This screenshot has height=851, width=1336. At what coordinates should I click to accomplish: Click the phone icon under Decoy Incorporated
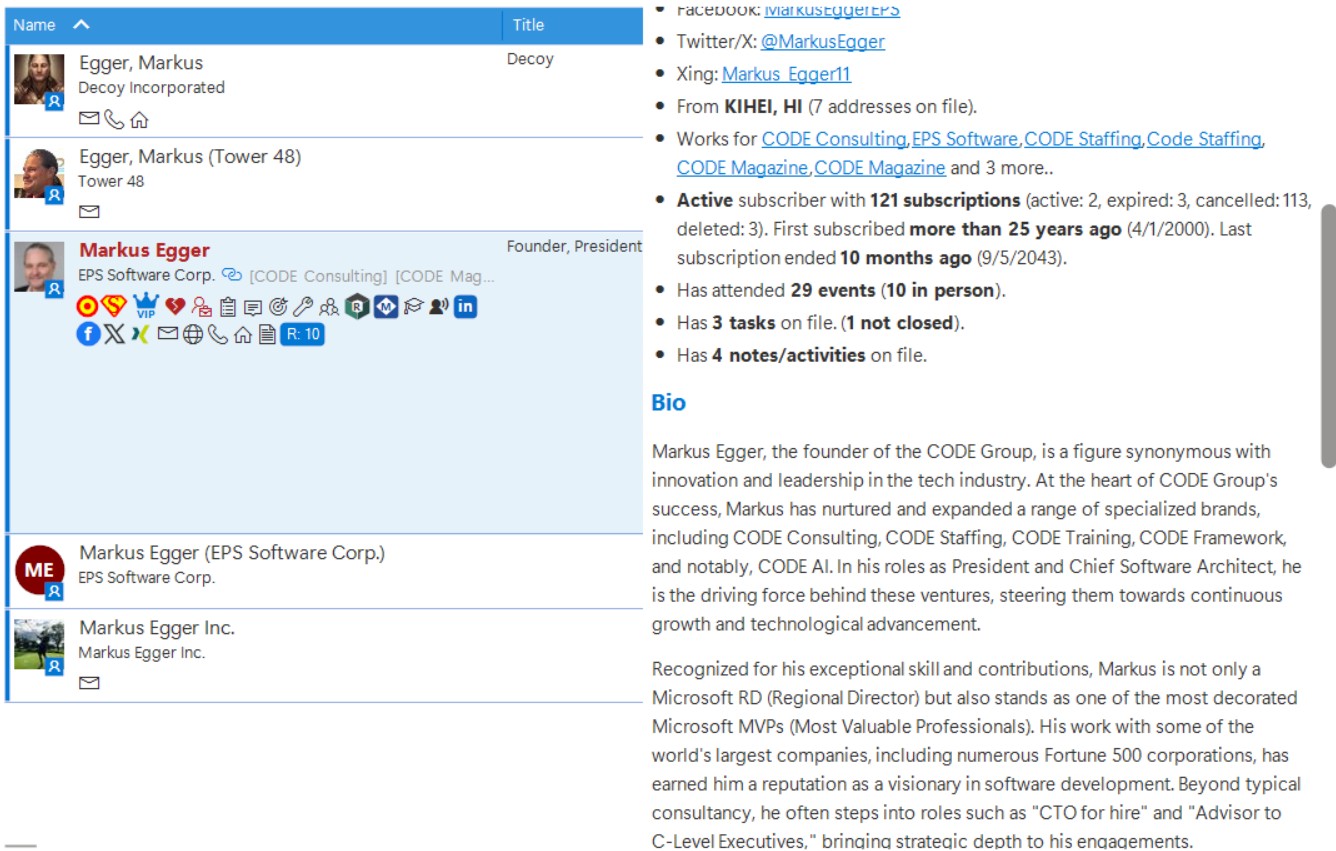pyautogui.click(x=115, y=119)
